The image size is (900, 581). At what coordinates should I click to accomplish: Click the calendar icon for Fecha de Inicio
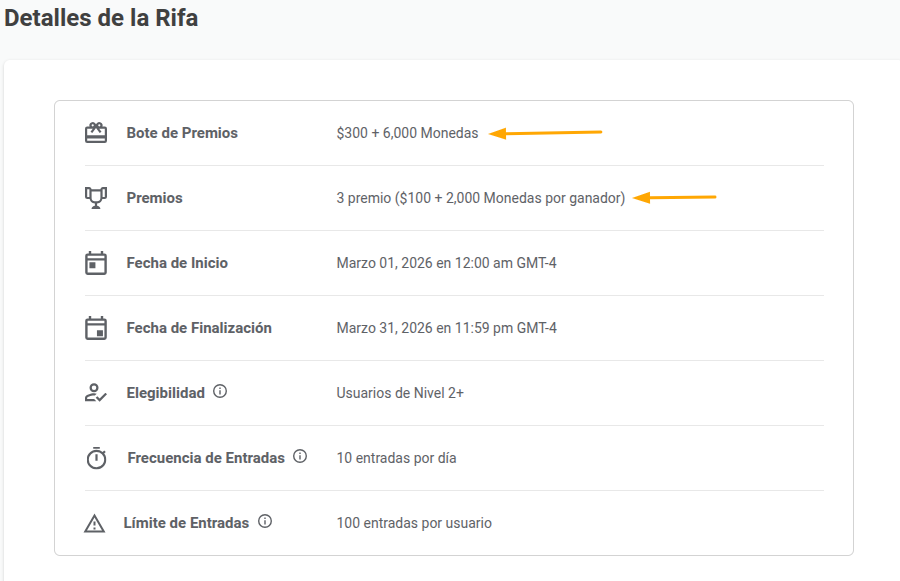[x=96, y=263]
